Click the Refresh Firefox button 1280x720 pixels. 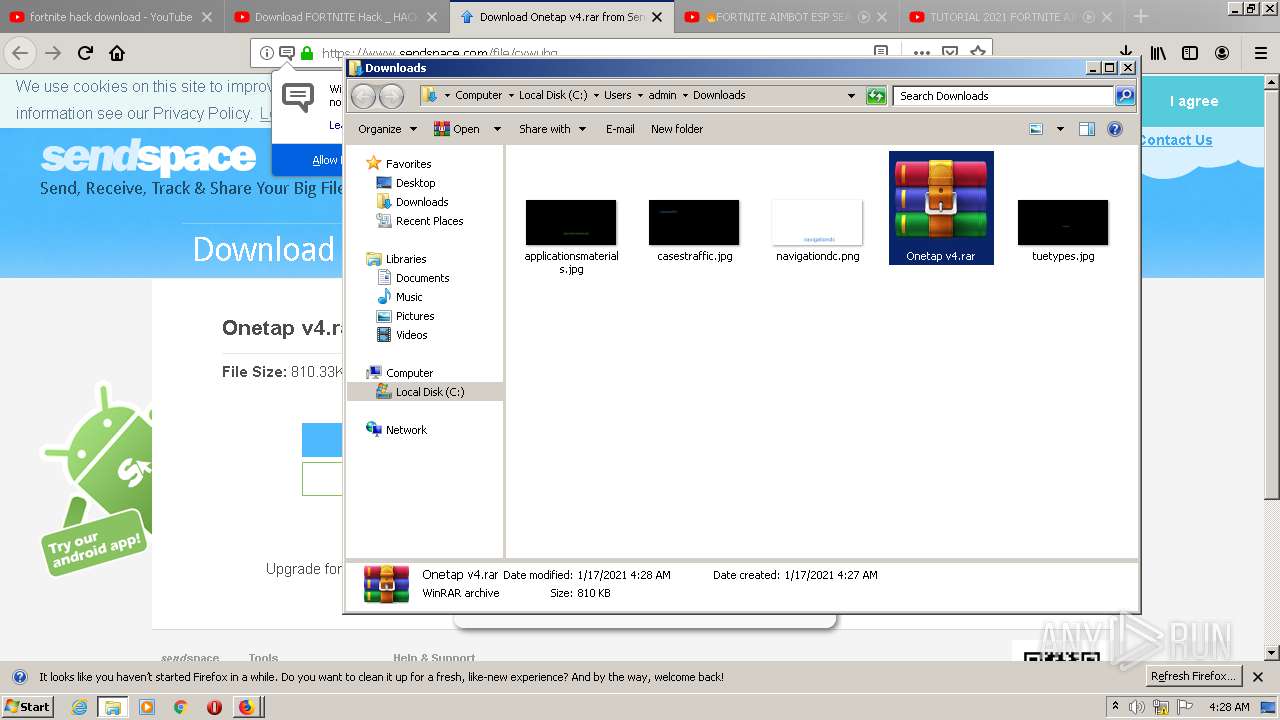click(1194, 677)
